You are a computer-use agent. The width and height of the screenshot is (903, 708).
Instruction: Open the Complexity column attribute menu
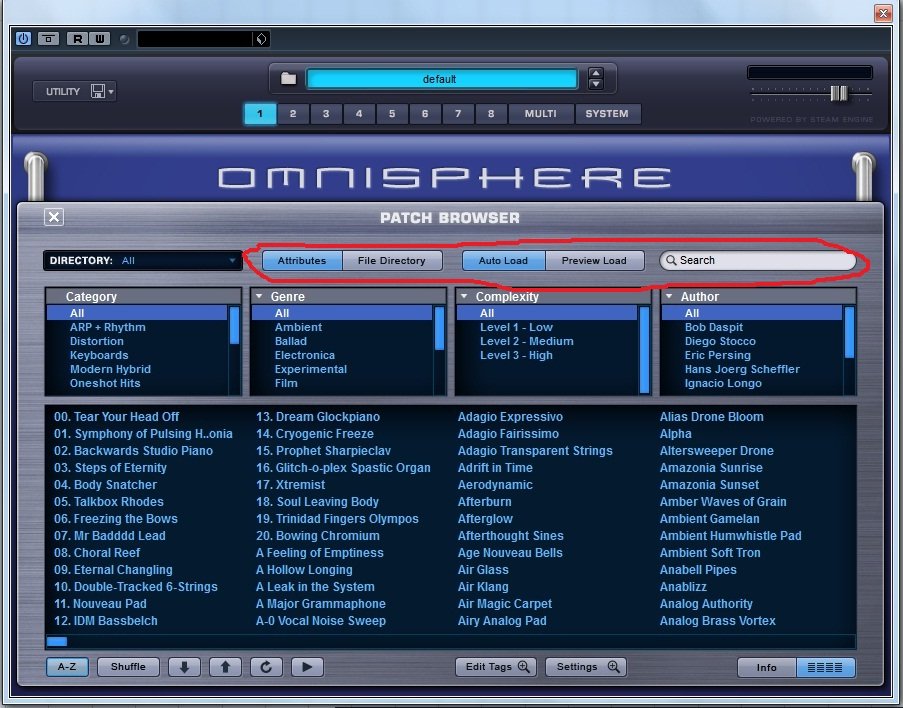tap(464, 296)
